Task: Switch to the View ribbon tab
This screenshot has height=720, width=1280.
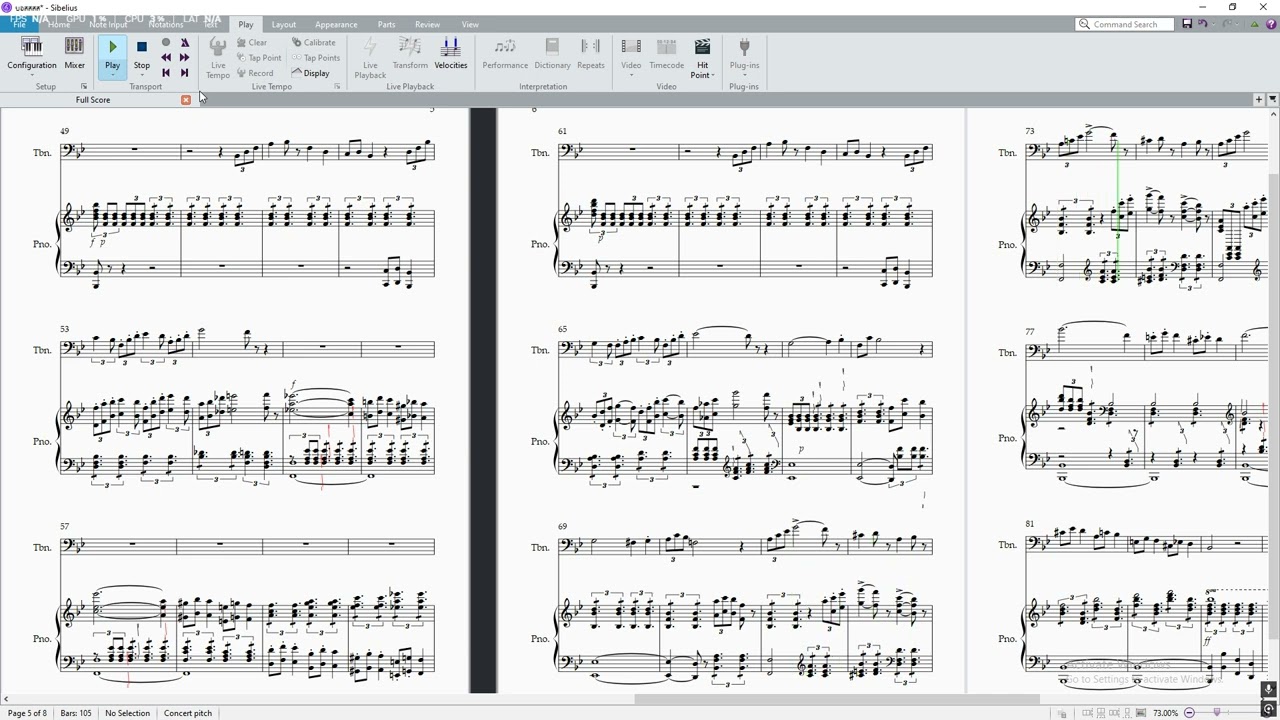Action: coord(470,24)
